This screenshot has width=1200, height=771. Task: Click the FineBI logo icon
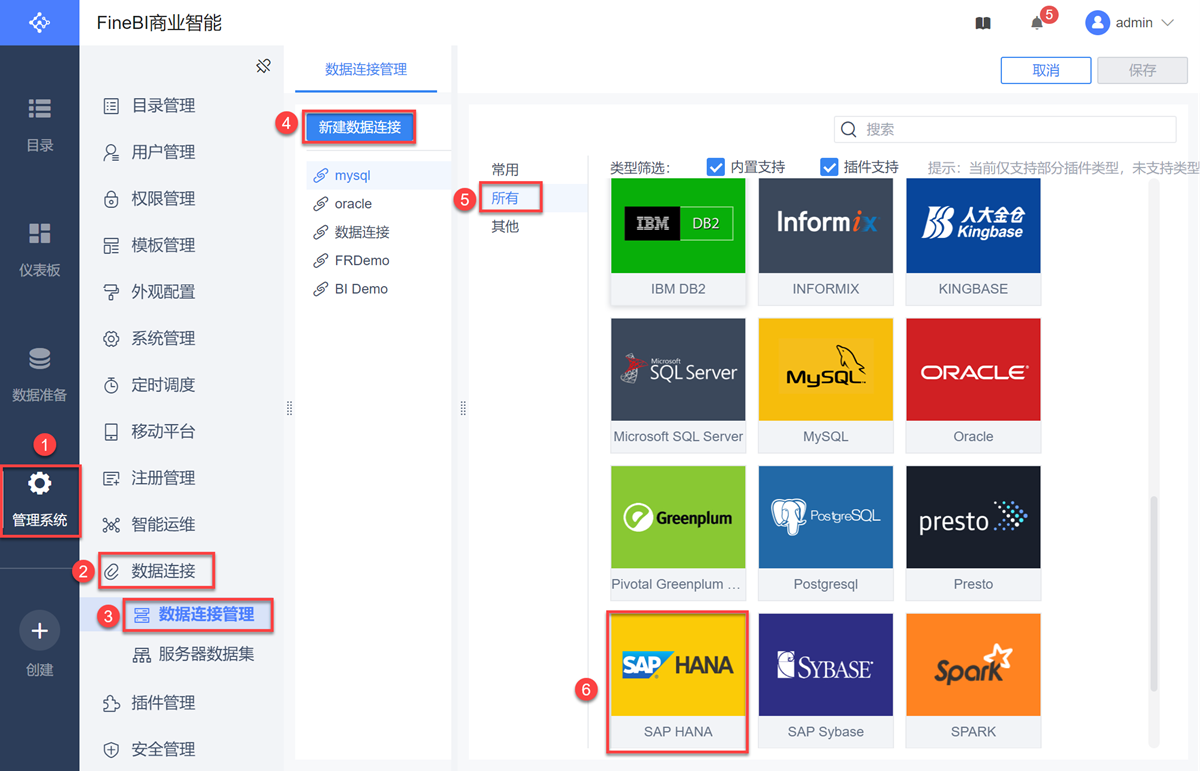click(39, 22)
